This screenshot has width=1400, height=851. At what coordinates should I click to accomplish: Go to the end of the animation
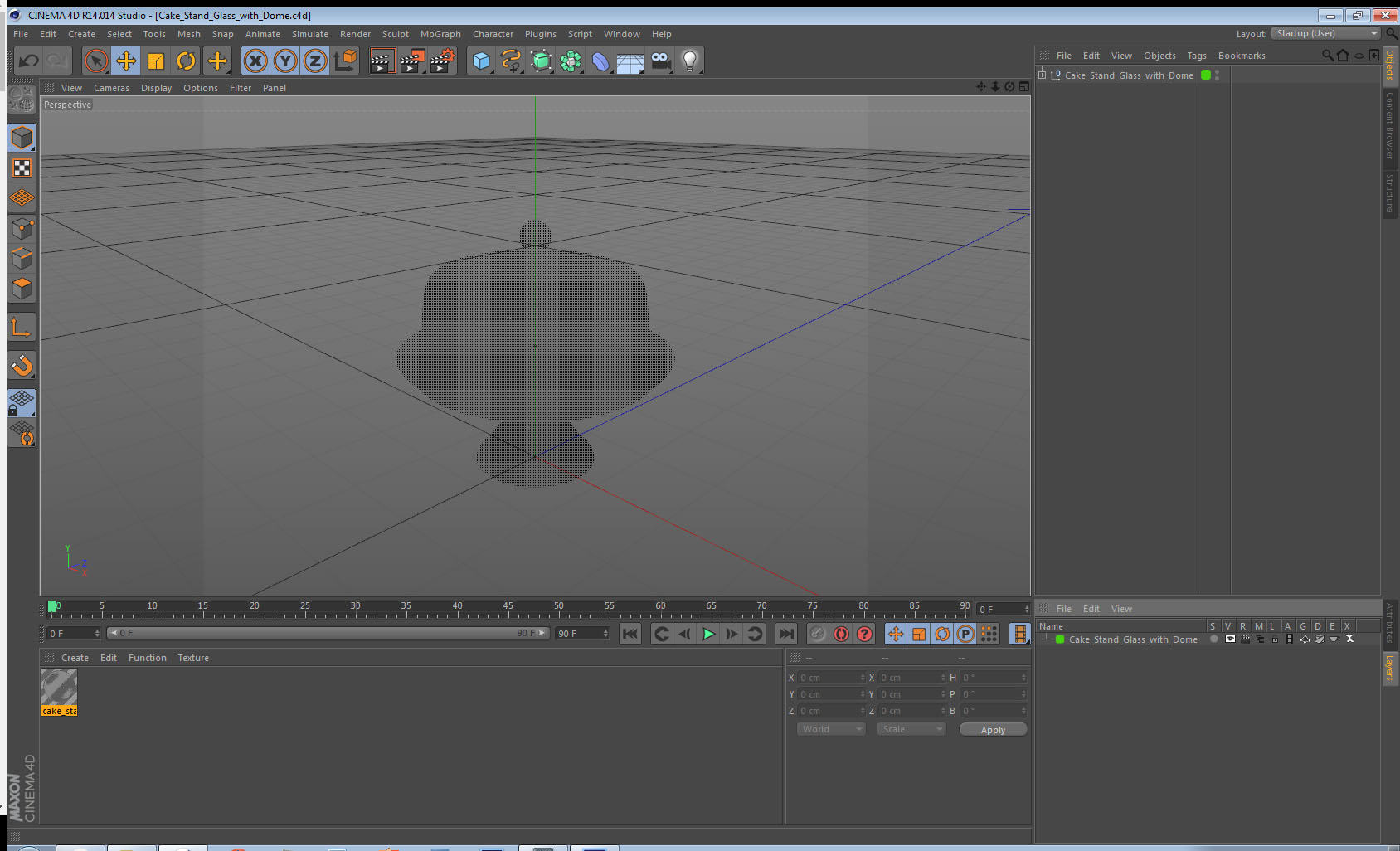pos(785,634)
